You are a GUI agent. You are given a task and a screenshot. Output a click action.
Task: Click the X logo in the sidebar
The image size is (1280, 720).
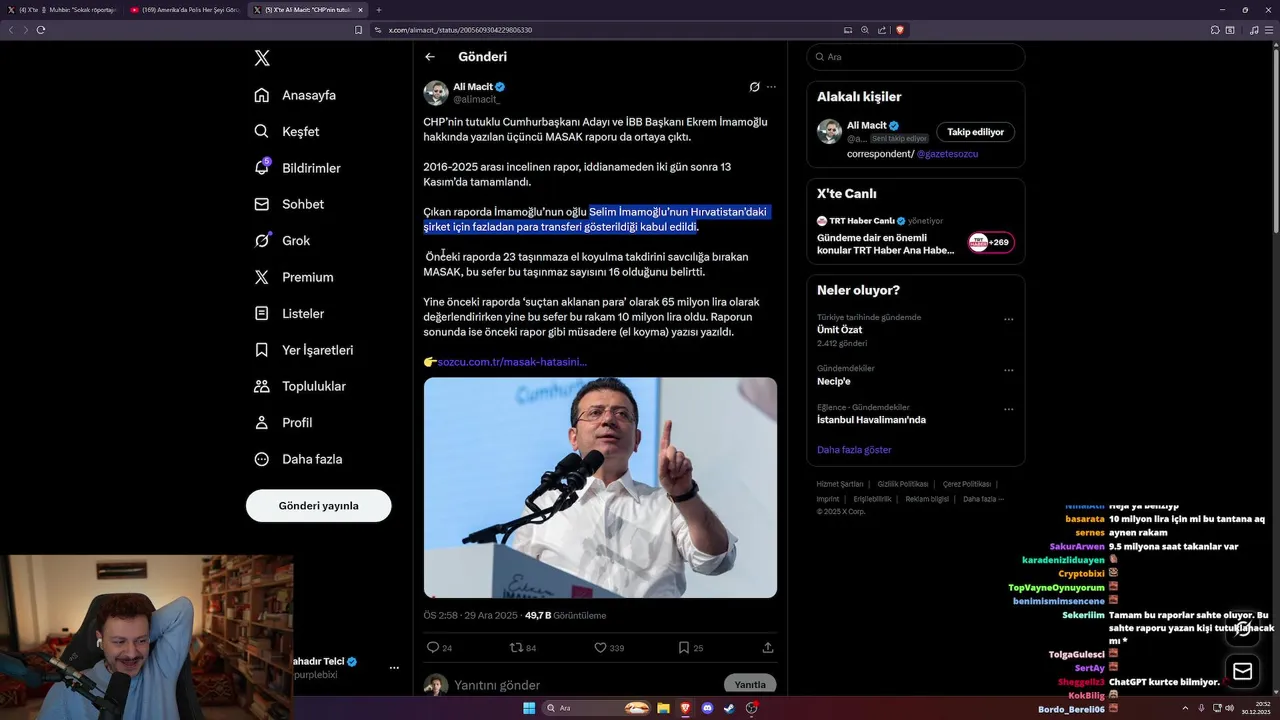[x=262, y=58]
